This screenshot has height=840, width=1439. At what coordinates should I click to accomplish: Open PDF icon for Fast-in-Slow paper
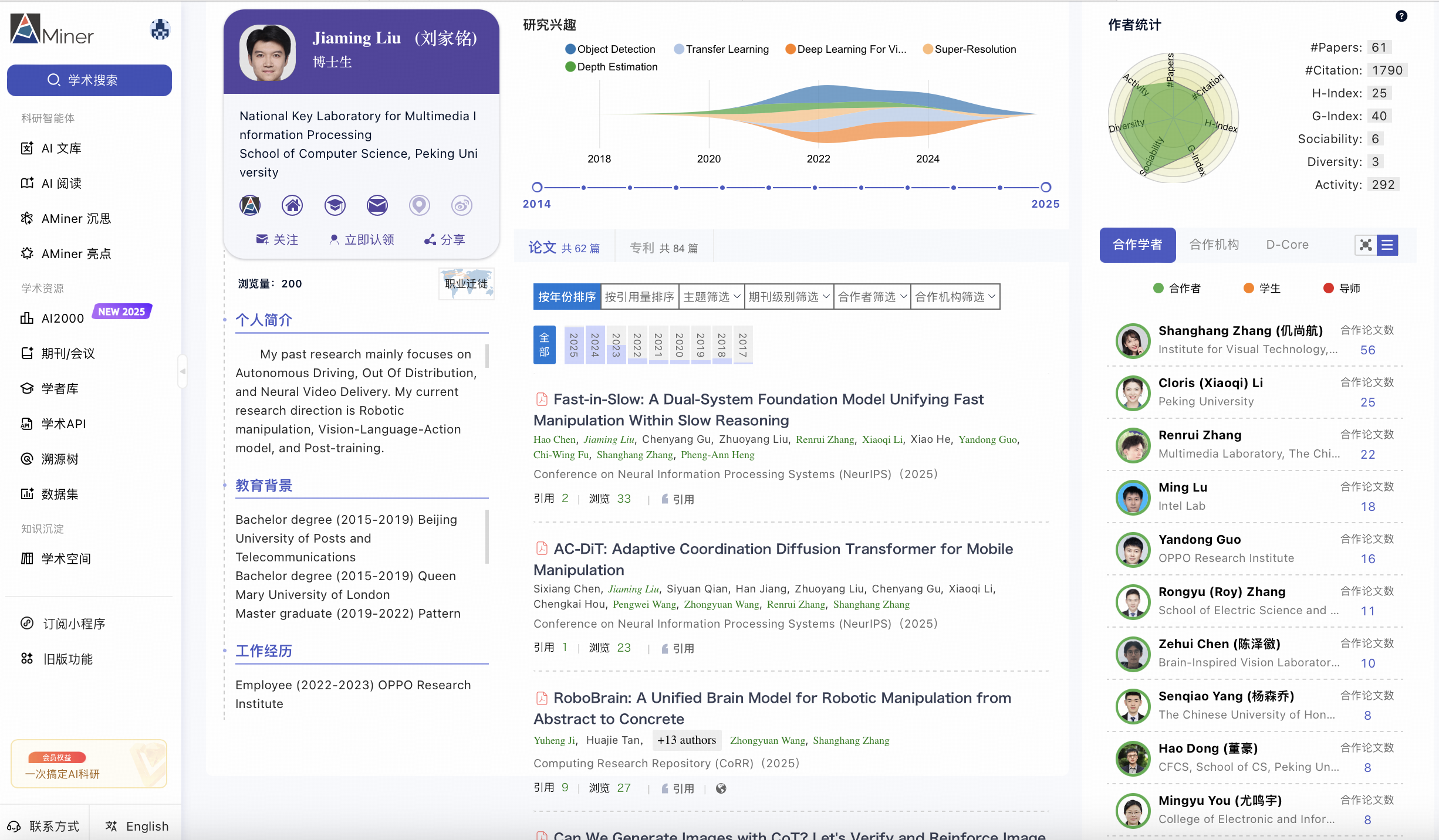[x=541, y=399]
